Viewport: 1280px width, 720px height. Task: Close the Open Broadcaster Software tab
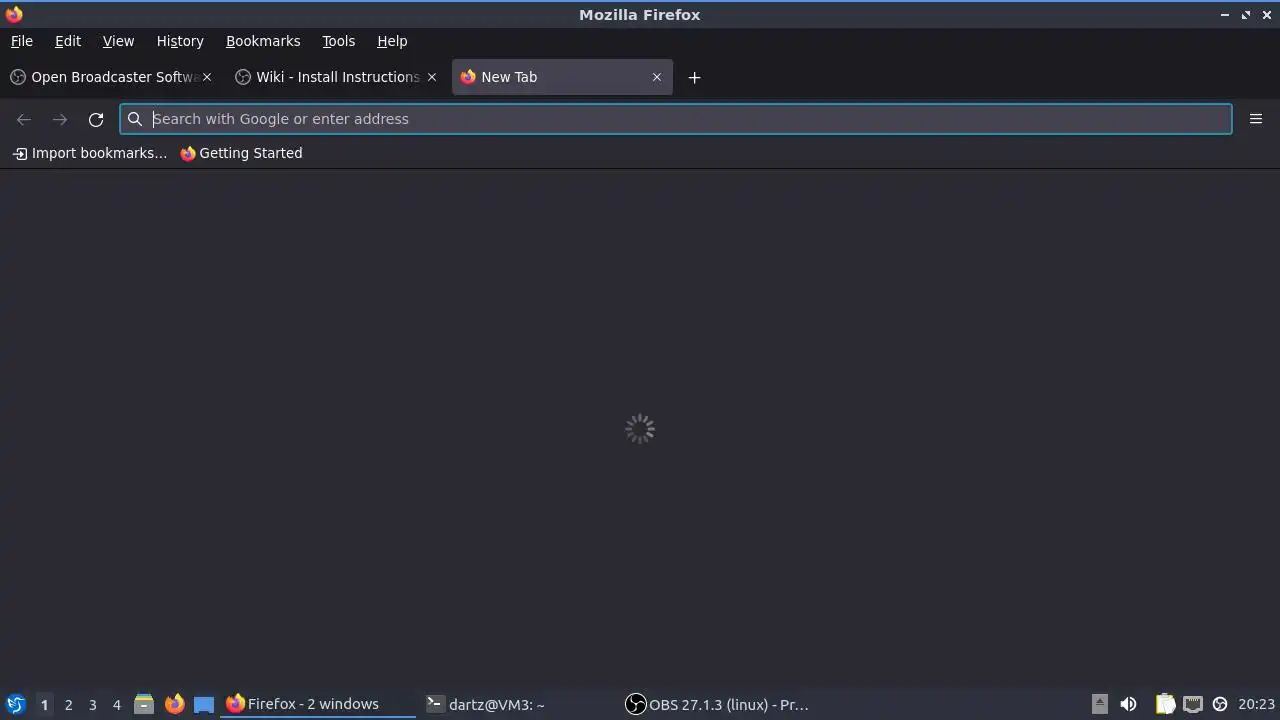207,77
